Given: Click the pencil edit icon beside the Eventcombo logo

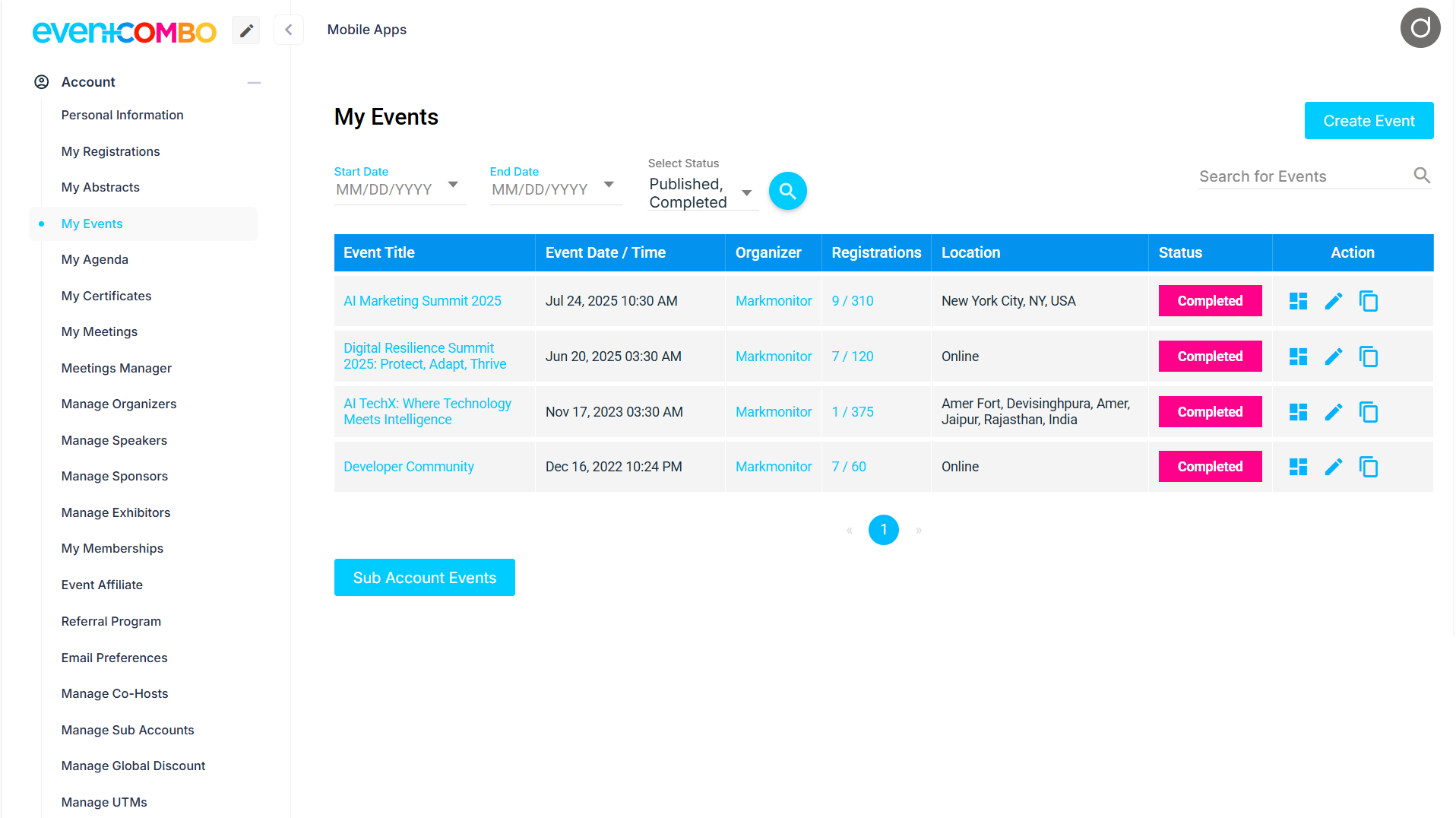Looking at the screenshot, I should 246,30.
